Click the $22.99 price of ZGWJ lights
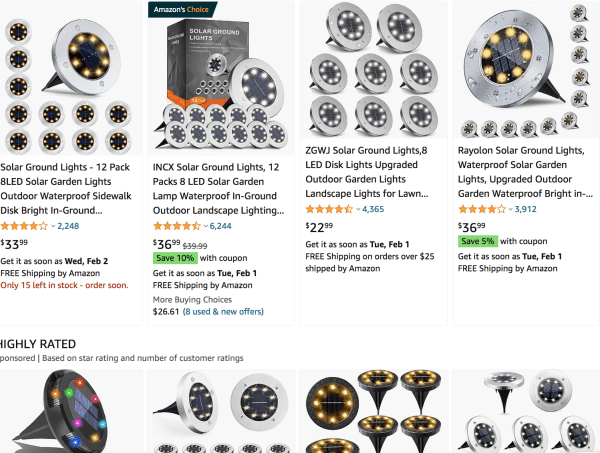The width and height of the screenshot is (600, 453). tap(319, 228)
